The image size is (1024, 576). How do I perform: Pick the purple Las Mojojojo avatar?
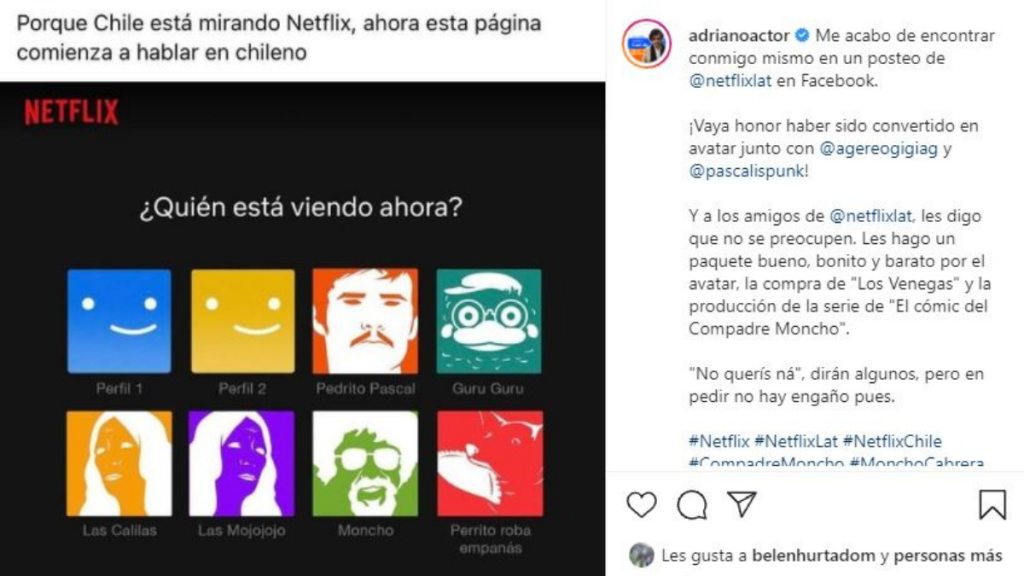point(242,463)
